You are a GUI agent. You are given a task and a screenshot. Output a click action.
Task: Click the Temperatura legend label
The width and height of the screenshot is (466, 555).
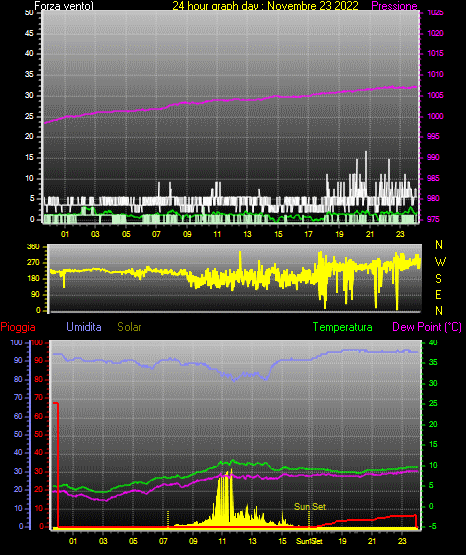(343, 327)
